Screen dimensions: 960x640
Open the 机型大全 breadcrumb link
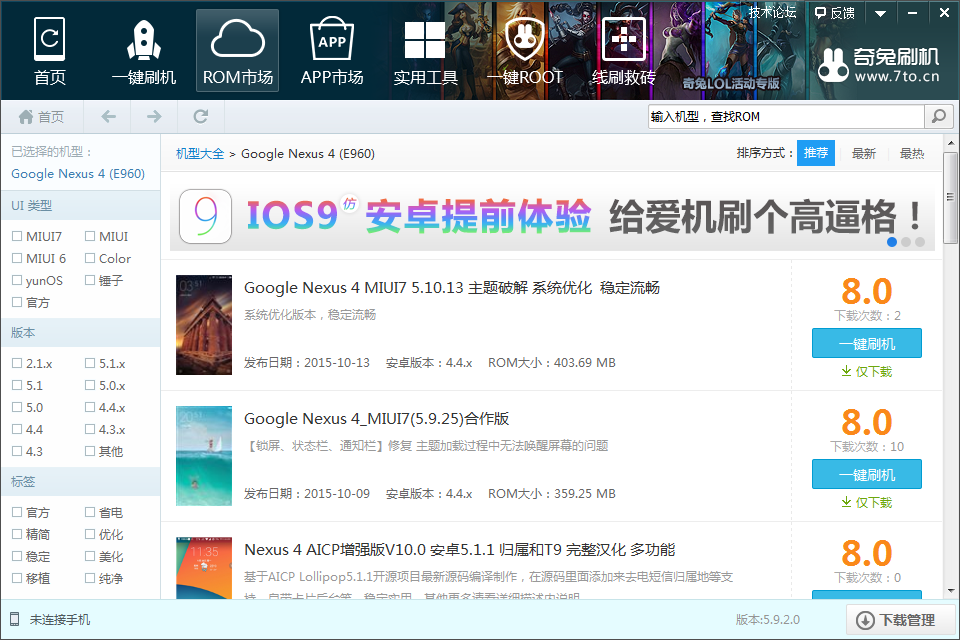click(x=200, y=154)
